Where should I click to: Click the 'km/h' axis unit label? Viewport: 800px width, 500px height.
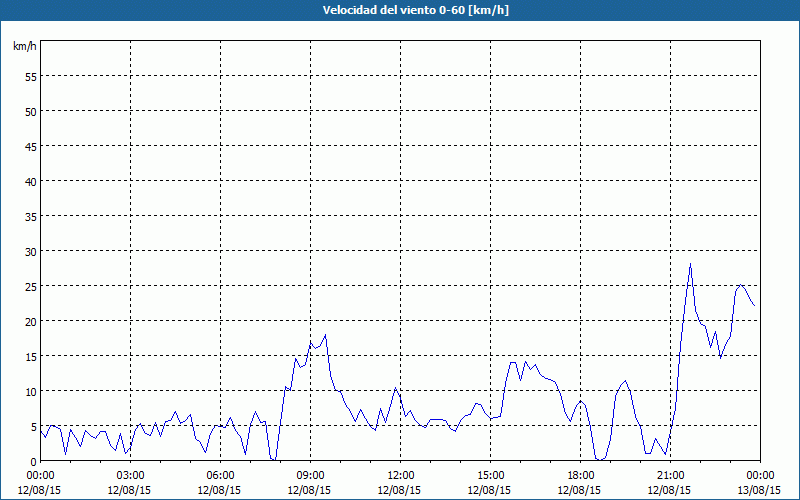(25, 46)
